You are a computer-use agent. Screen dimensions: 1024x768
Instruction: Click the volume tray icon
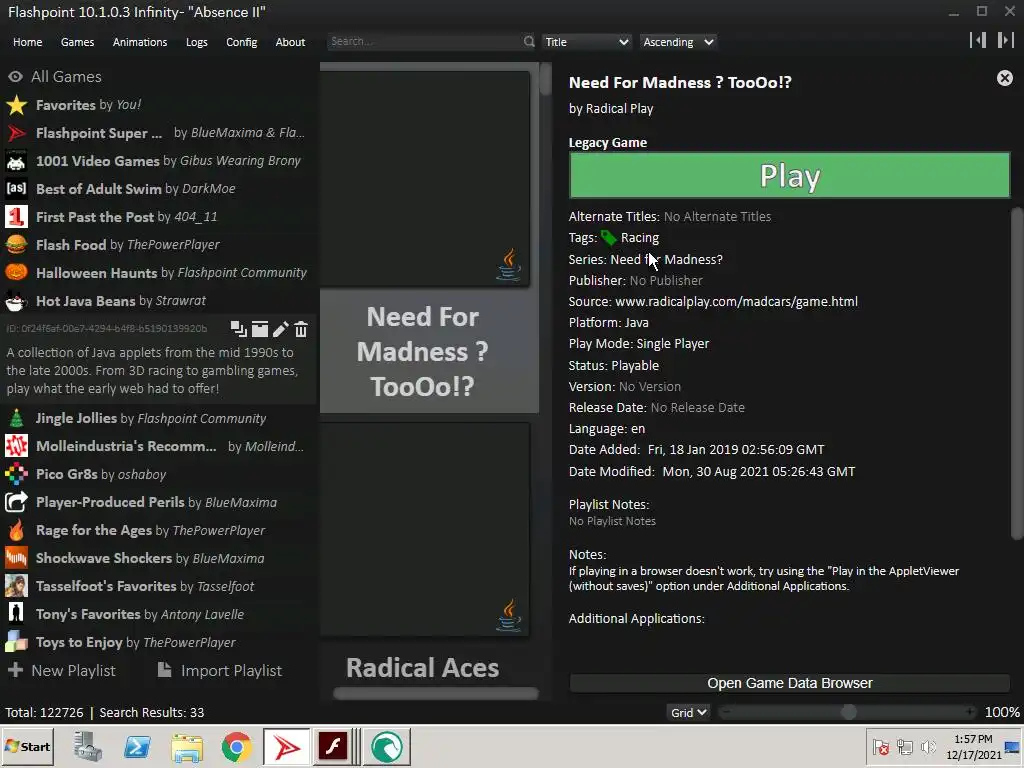click(x=927, y=746)
